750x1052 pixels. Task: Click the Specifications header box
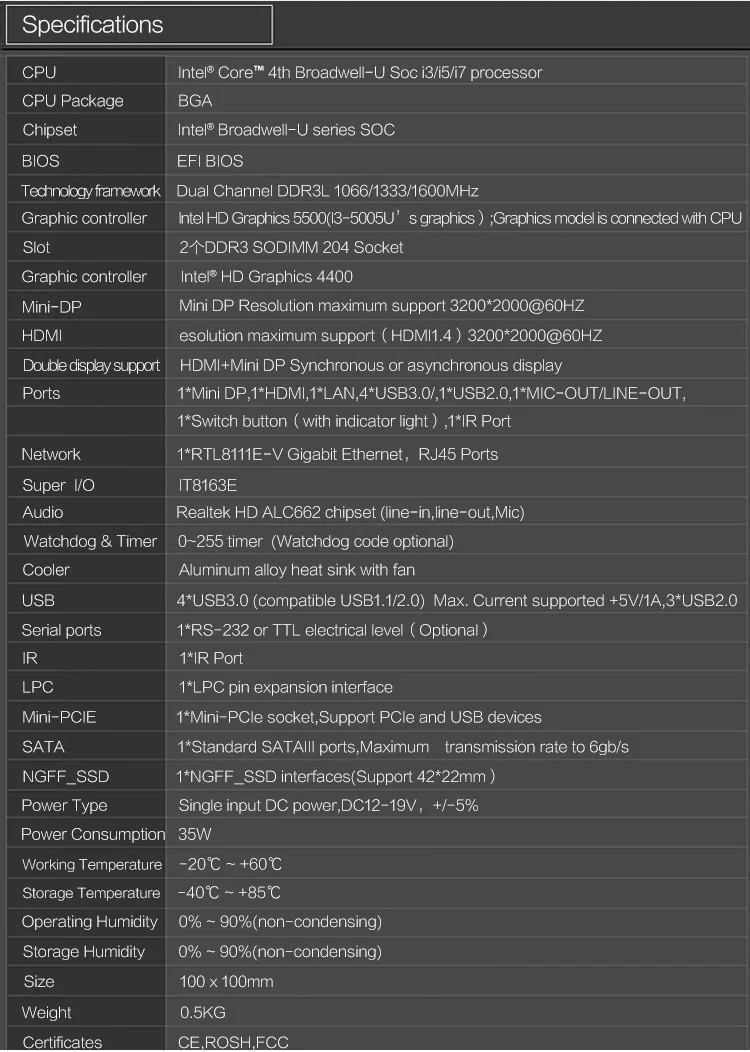(139, 25)
